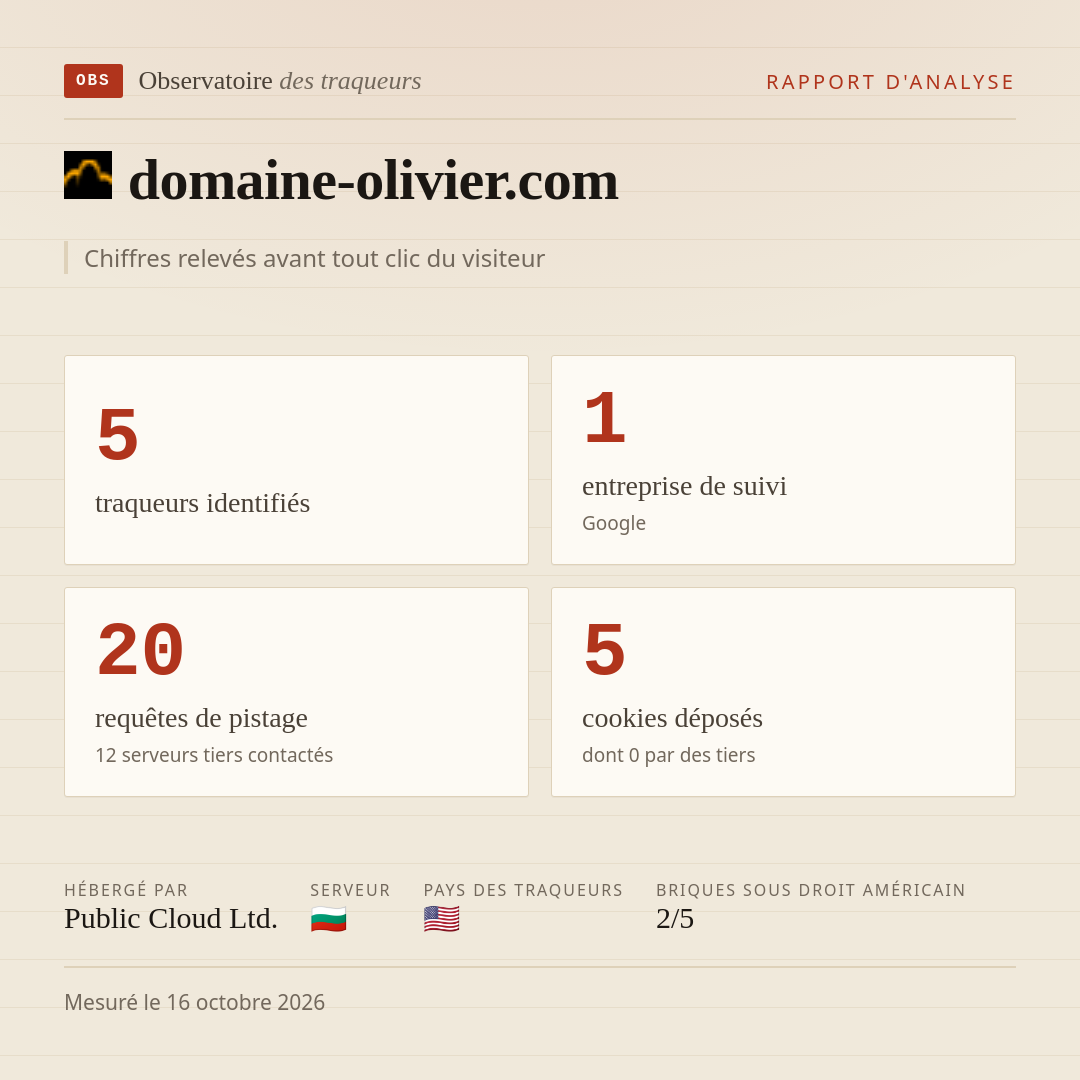Viewport: 1080px width, 1080px height.
Task: Click the Briques sous droit américain label
Action: [811, 890]
